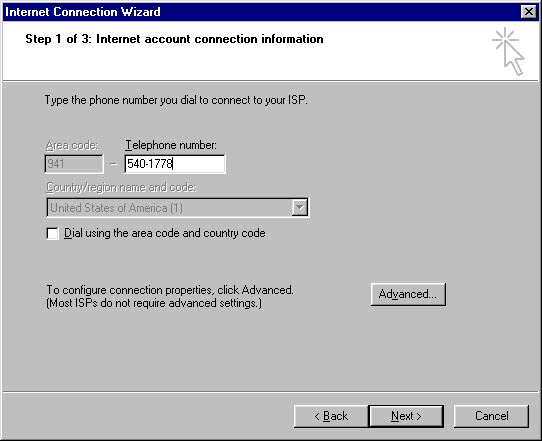Click the dash between area code and number
Image resolution: width=542 pixels, height=441 pixels.
tap(114, 164)
